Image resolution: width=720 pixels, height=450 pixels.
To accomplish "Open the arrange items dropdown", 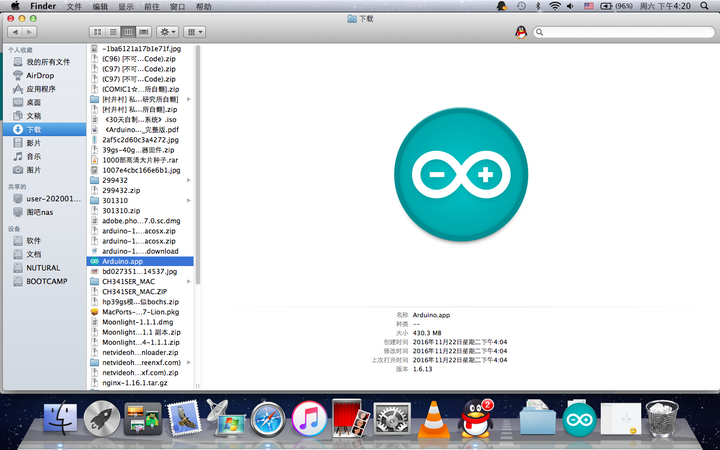I will 194,32.
